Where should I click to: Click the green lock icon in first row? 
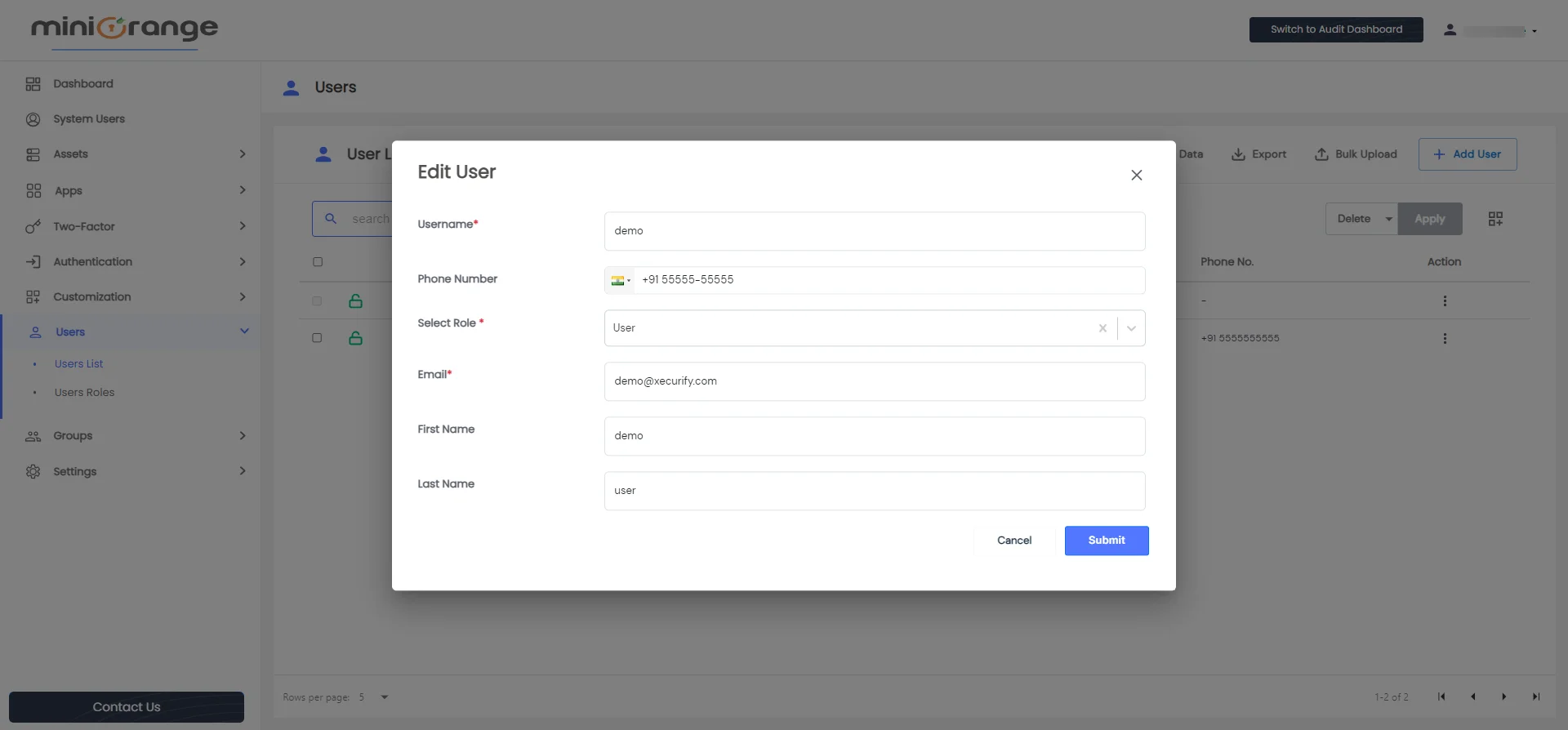click(x=355, y=301)
